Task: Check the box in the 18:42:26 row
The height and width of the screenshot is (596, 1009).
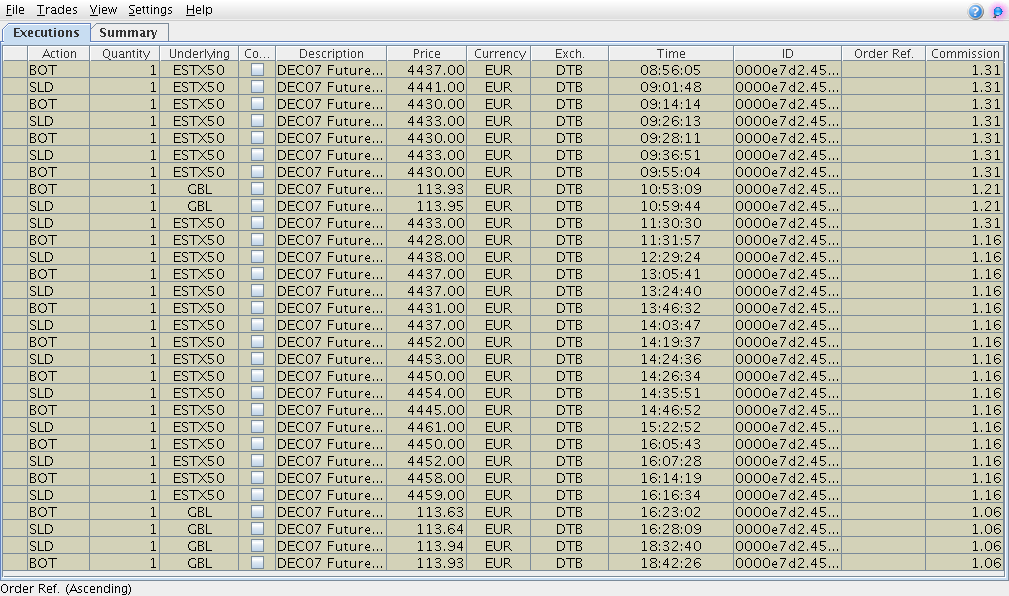Action: click(258, 563)
